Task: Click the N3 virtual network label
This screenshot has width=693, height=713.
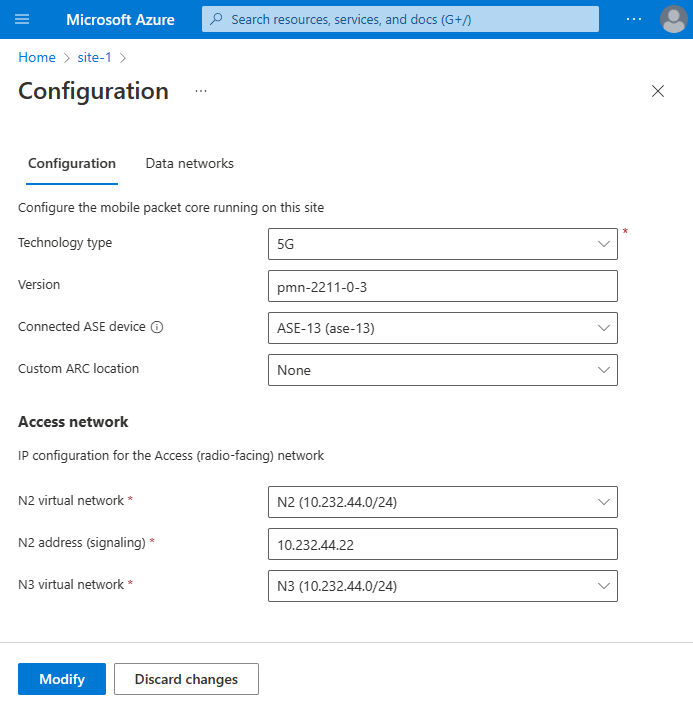Action: pos(71,584)
